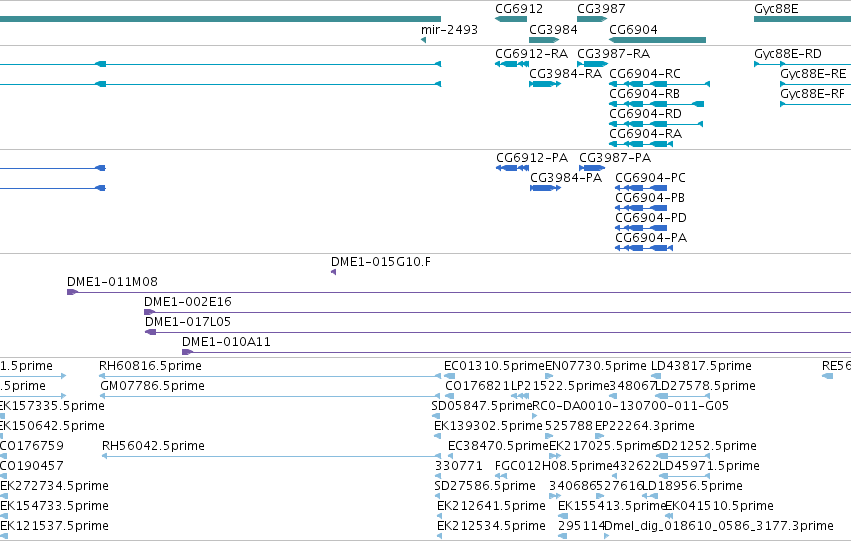Select the LD27578.5prime label
This screenshot has height=541, width=851.
pos(706,386)
